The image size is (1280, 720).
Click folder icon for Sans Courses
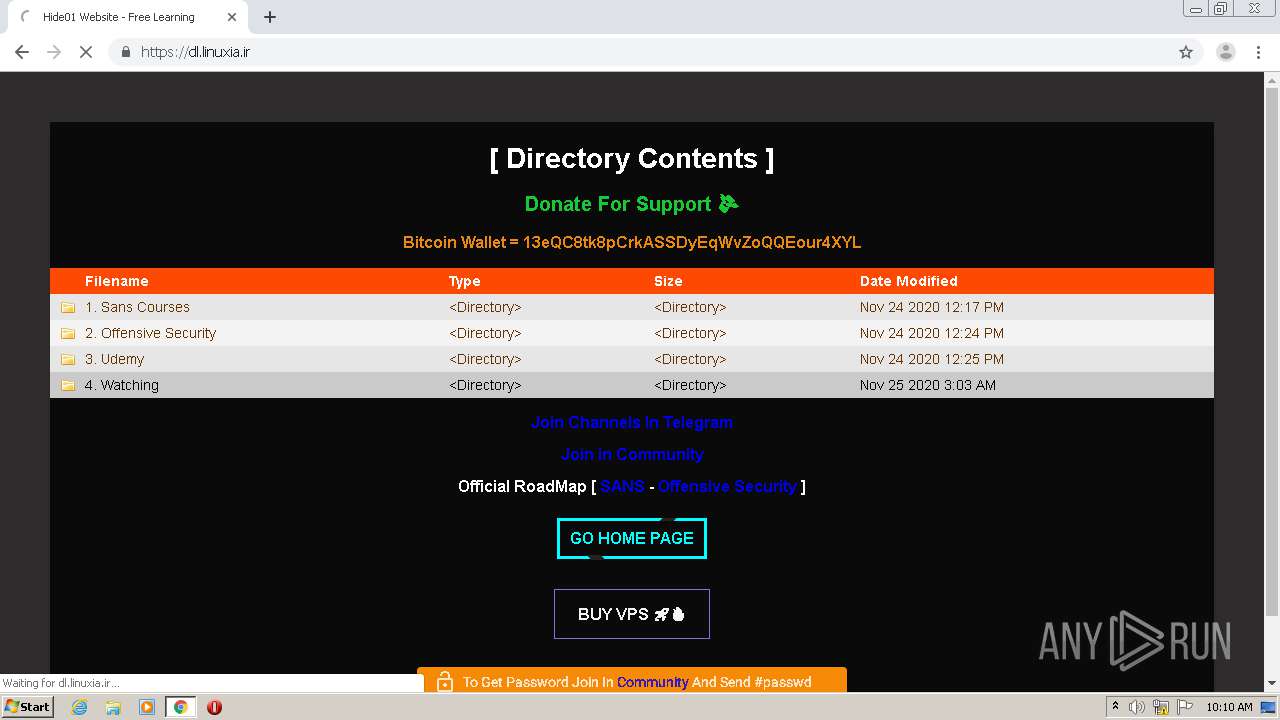[x=68, y=307]
